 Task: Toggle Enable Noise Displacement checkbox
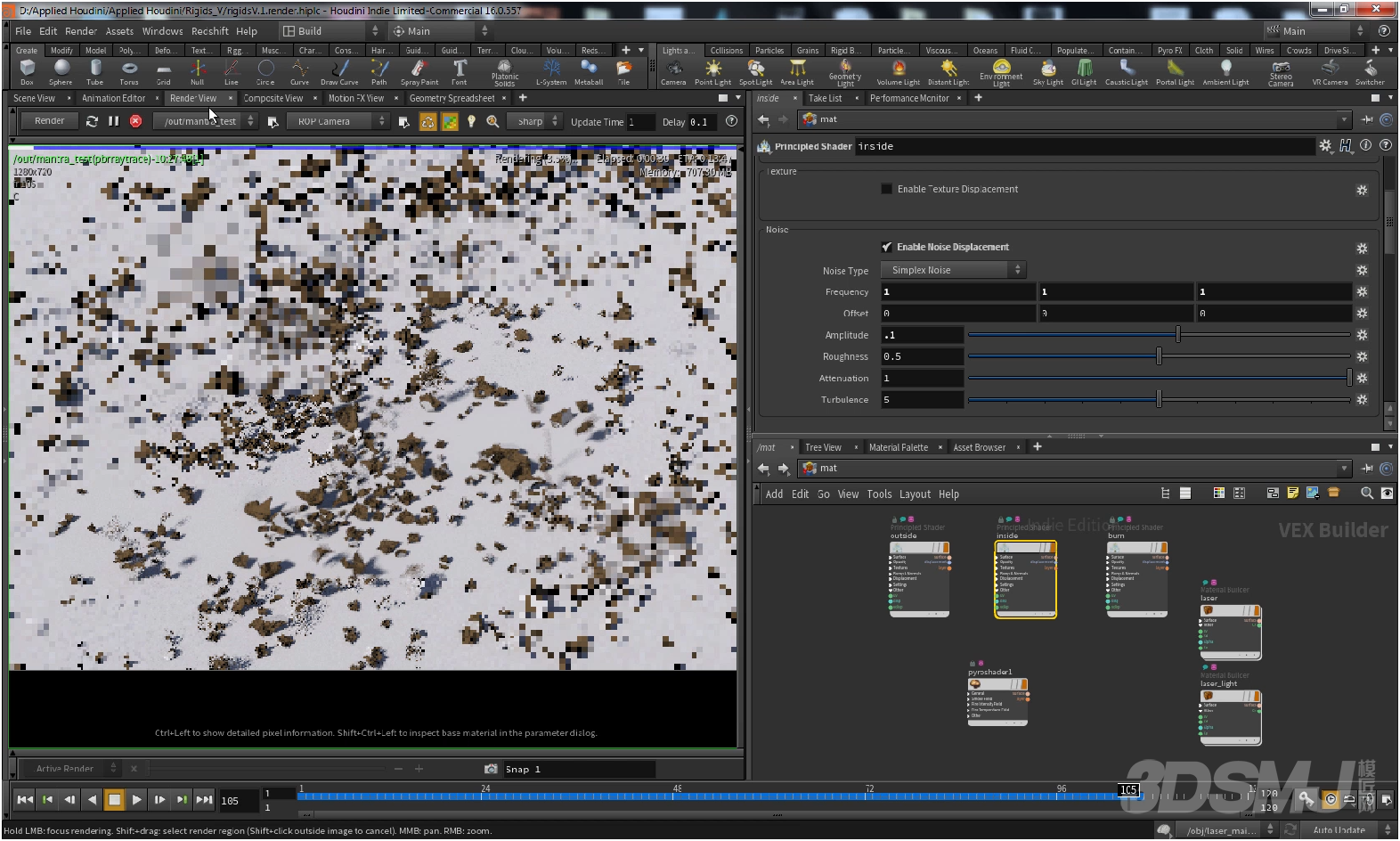tap(886, 247)
